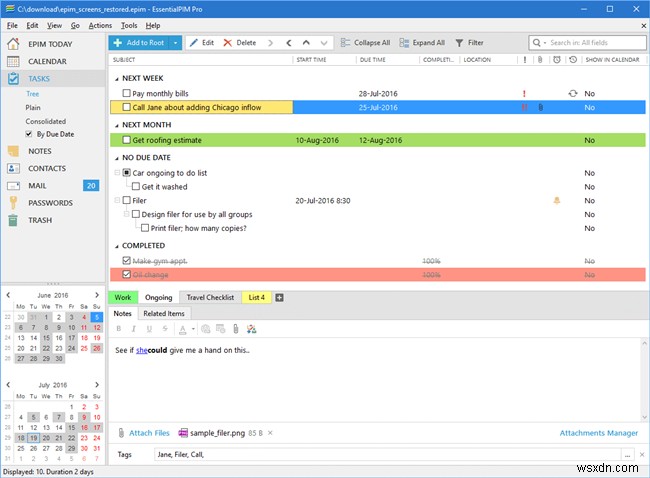Open the Related Items tab
This screenshot has width=650, height=478.
[164, 313]
